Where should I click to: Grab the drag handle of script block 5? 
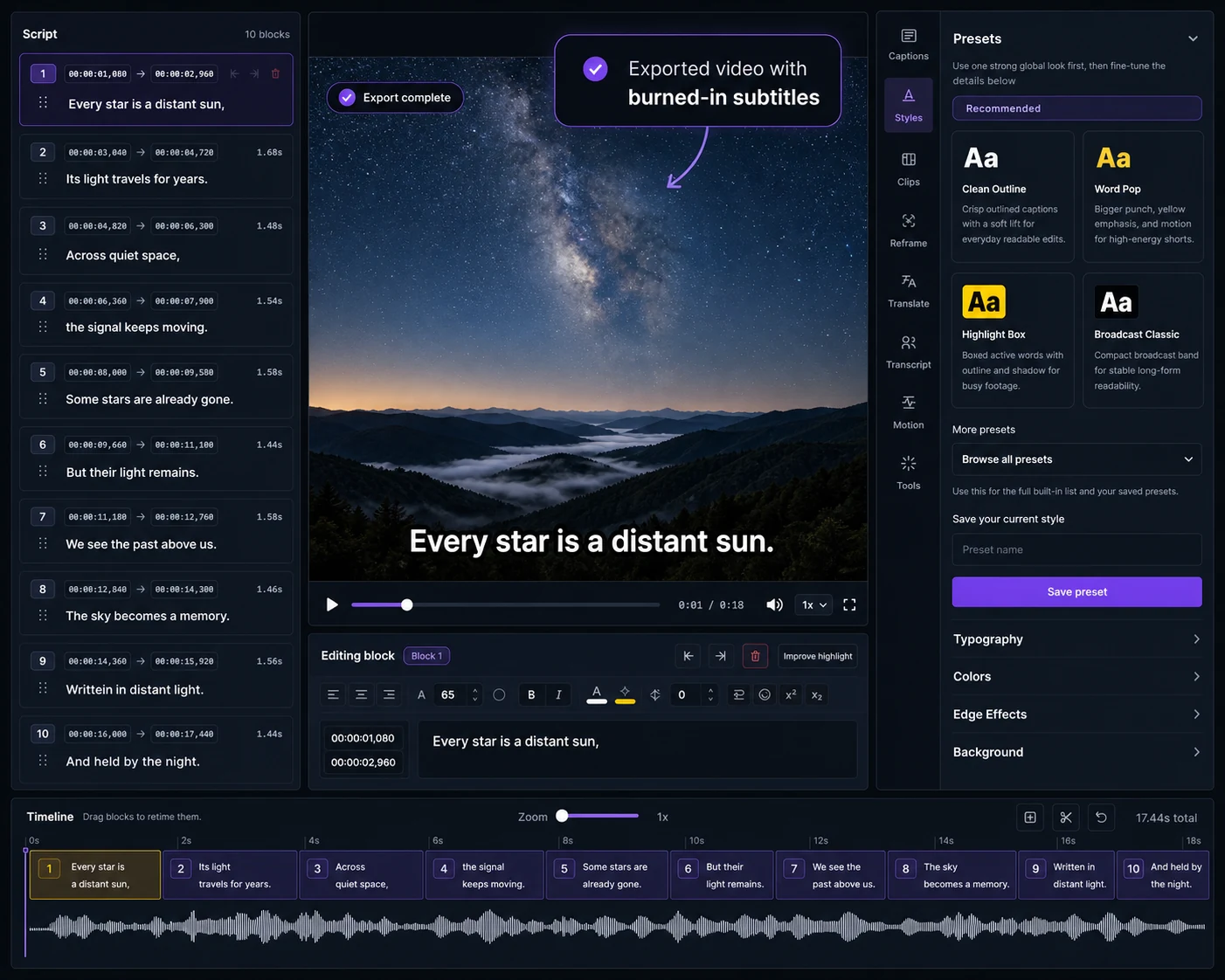click(x=43, y=398)
